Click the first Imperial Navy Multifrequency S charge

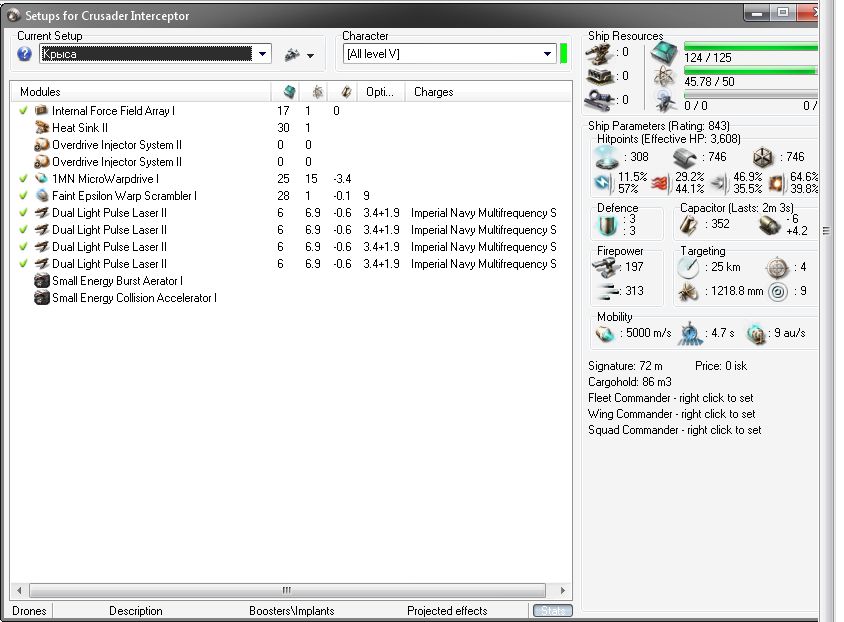click(483, 213)
